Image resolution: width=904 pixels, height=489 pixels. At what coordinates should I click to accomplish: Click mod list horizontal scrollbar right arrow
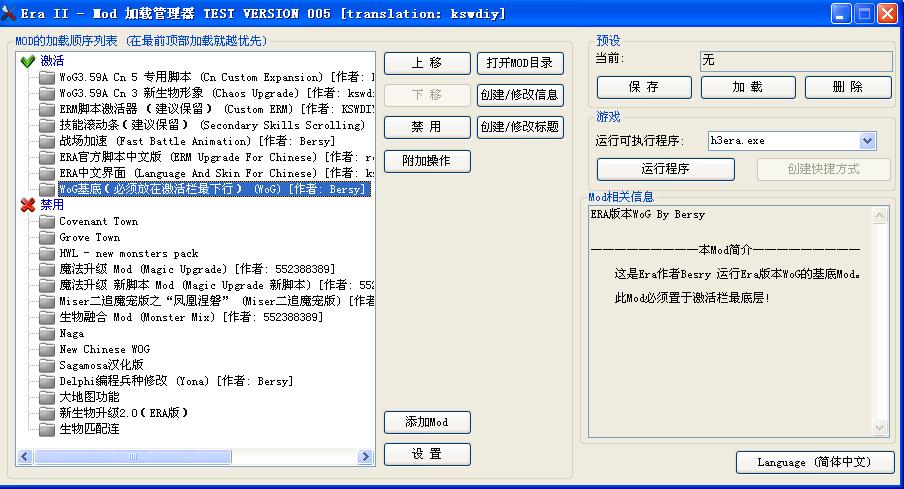click(365, 457)
